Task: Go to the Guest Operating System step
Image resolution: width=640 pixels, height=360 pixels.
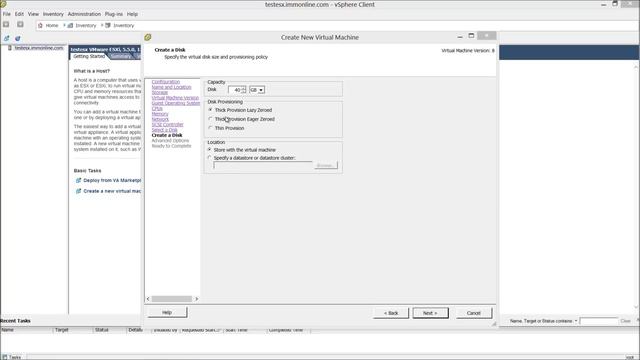Action: click(176, 103)
